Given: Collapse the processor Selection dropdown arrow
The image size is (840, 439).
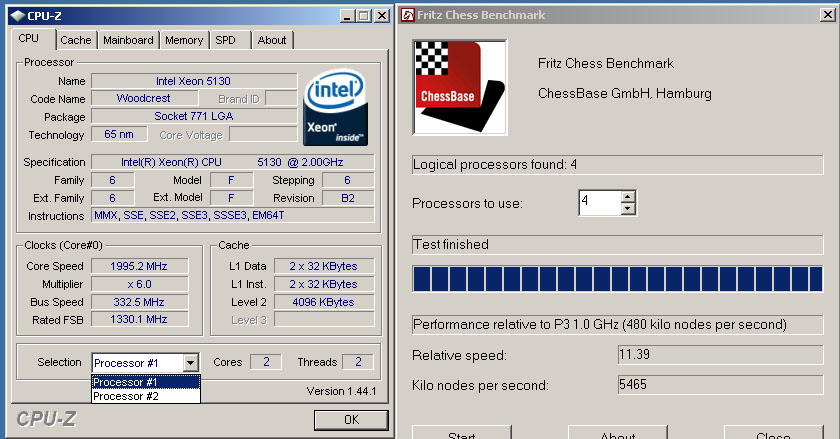Looking at the screenshot, I should click(190, 363).
